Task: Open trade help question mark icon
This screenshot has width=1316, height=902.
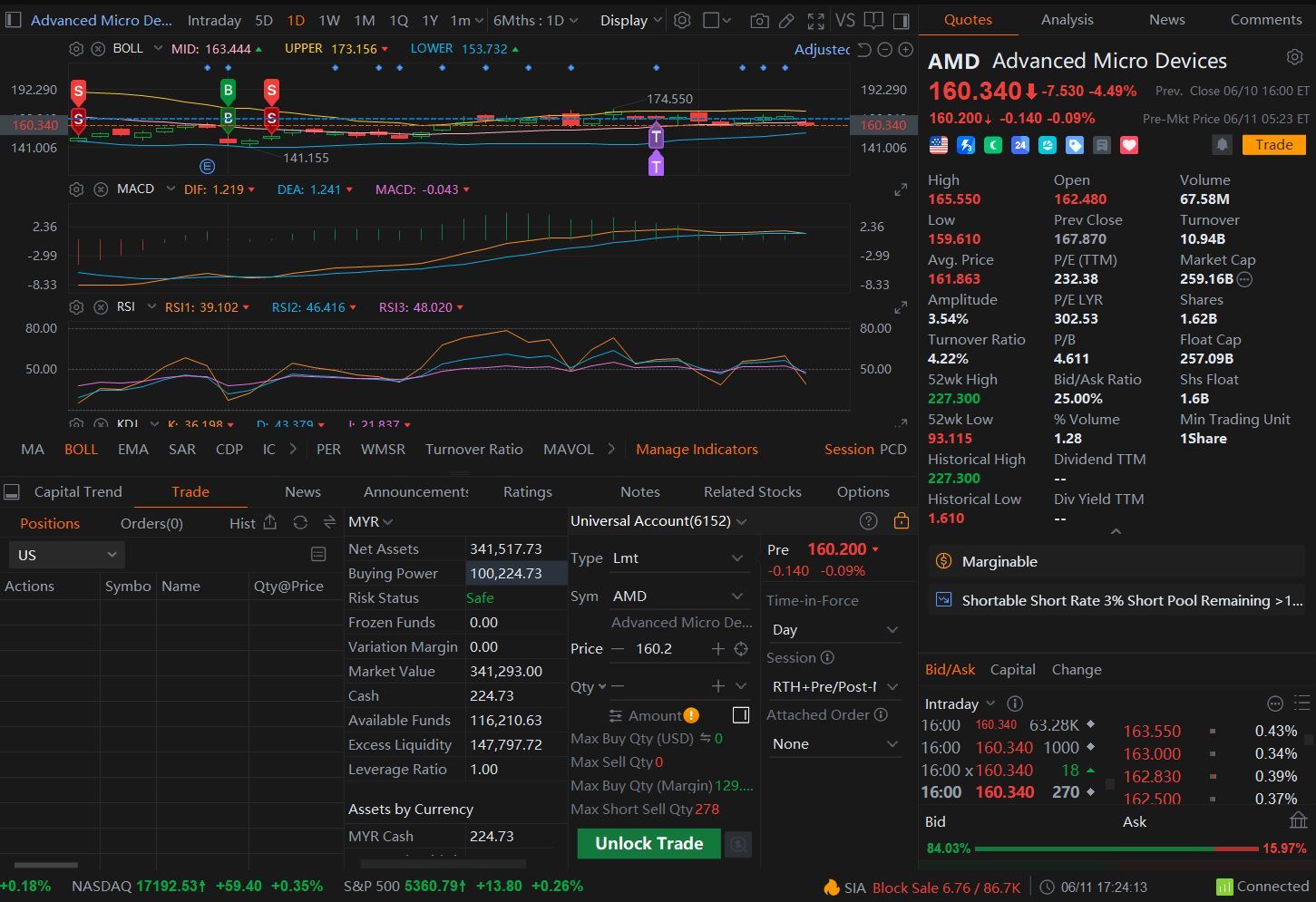Action: tap(868, 520)
